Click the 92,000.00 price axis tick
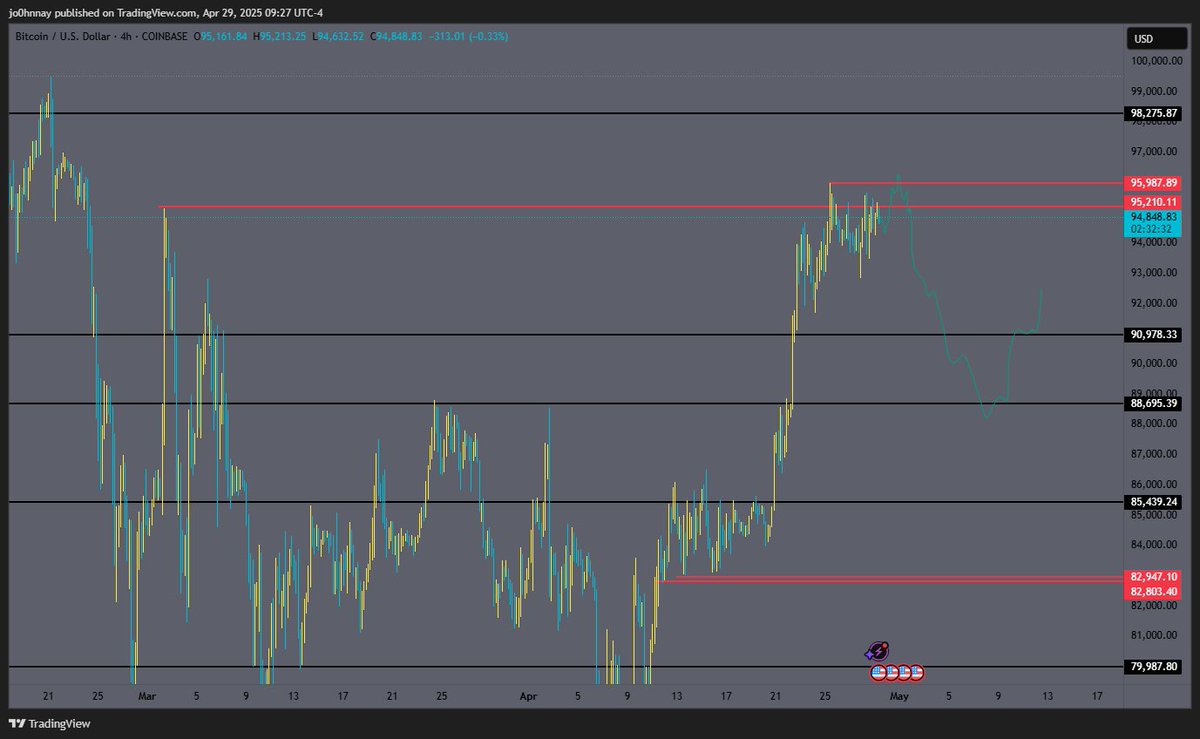This screenshot has width=1200, height=739. click(1156, 303)
